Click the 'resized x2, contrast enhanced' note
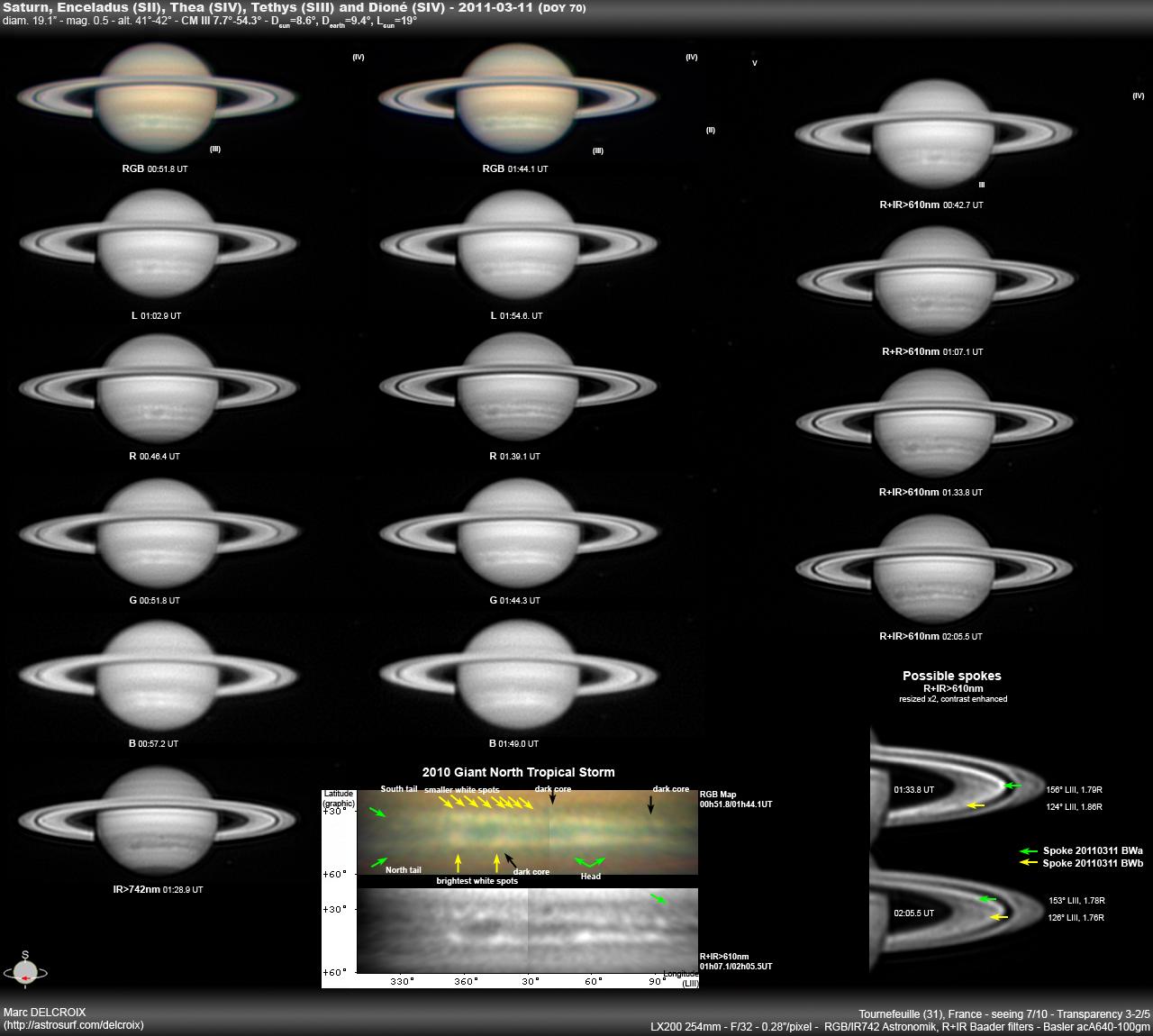This screenshot has height=1036, width=1153. (x=953, y=699)
